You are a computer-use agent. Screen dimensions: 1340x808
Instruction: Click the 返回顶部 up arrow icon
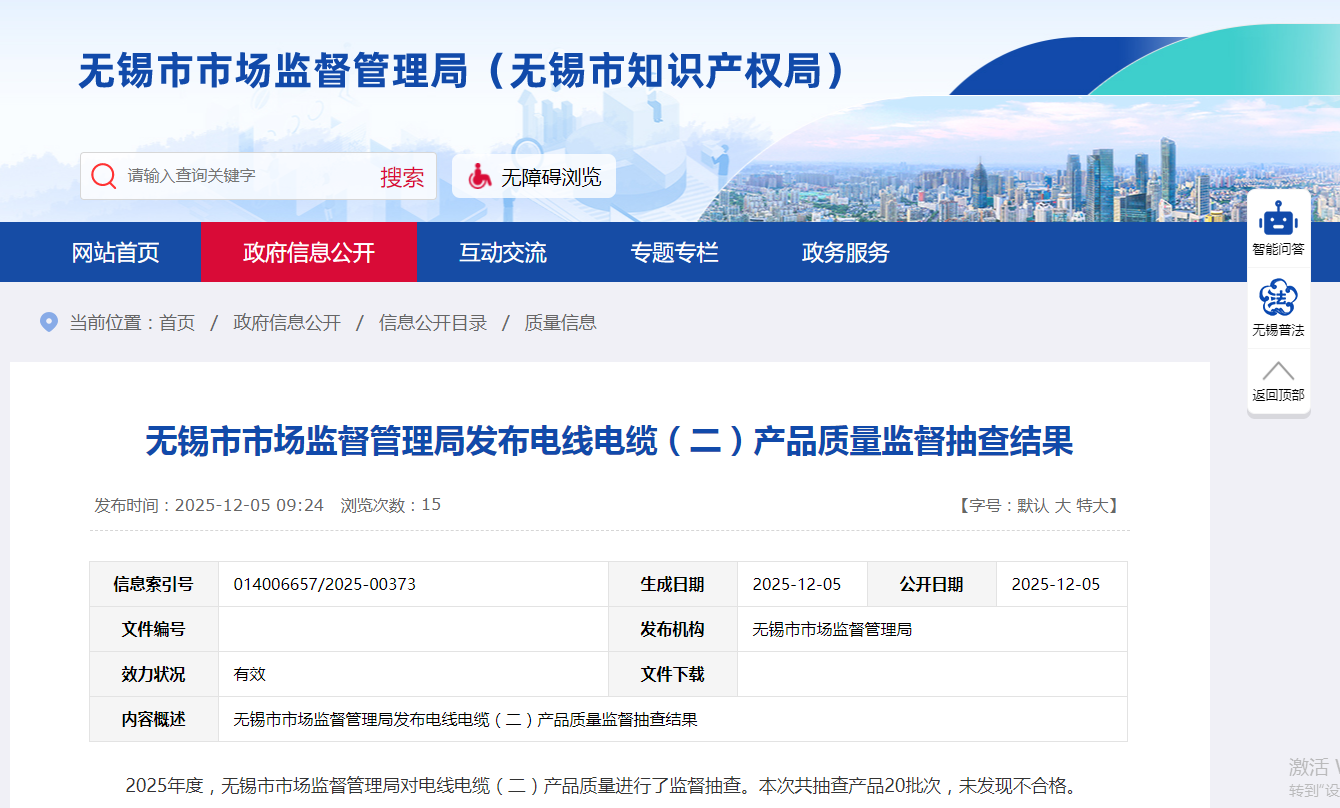[x=1278, y=370]
